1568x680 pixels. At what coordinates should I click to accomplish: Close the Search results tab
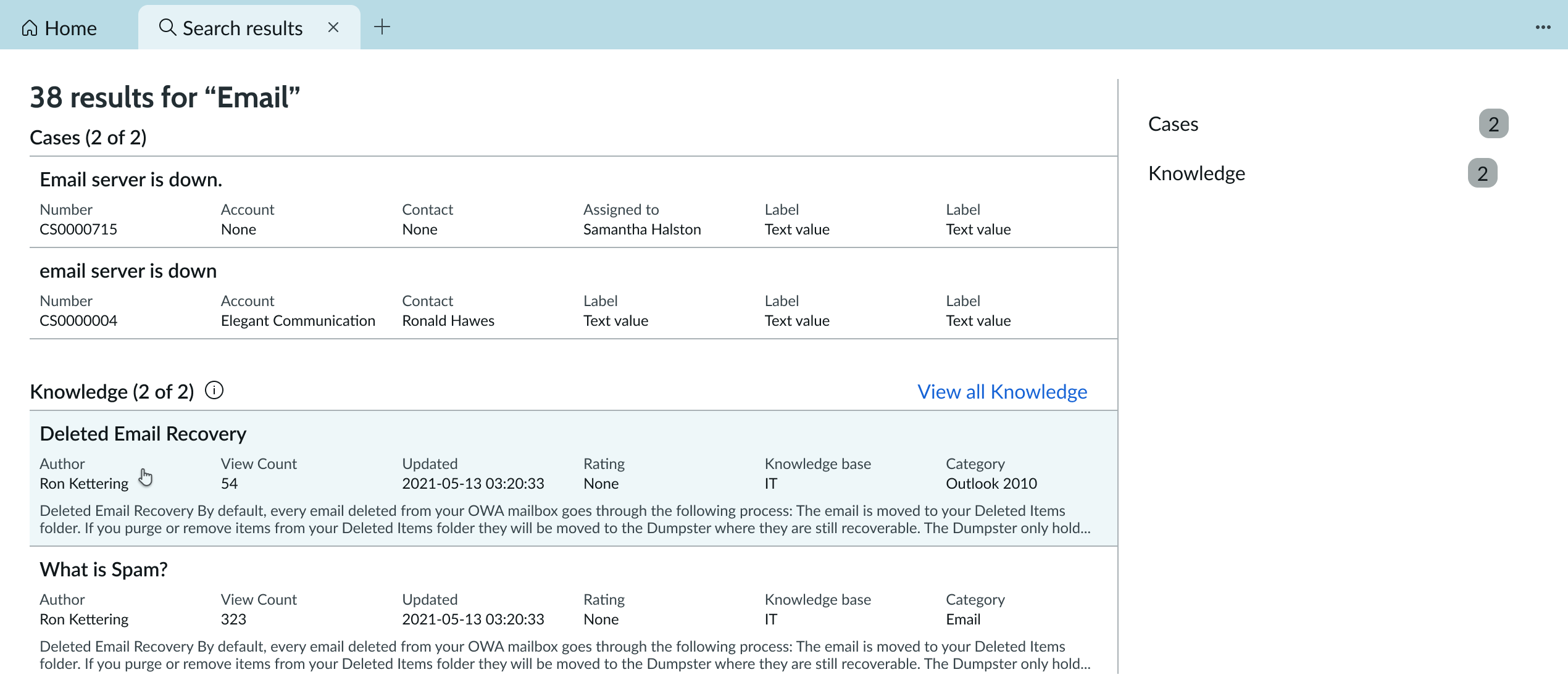(333, 27)
